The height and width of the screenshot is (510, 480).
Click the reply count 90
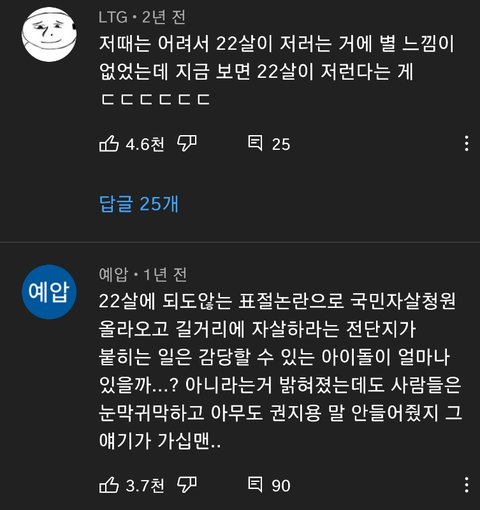(x=281, y=486)
